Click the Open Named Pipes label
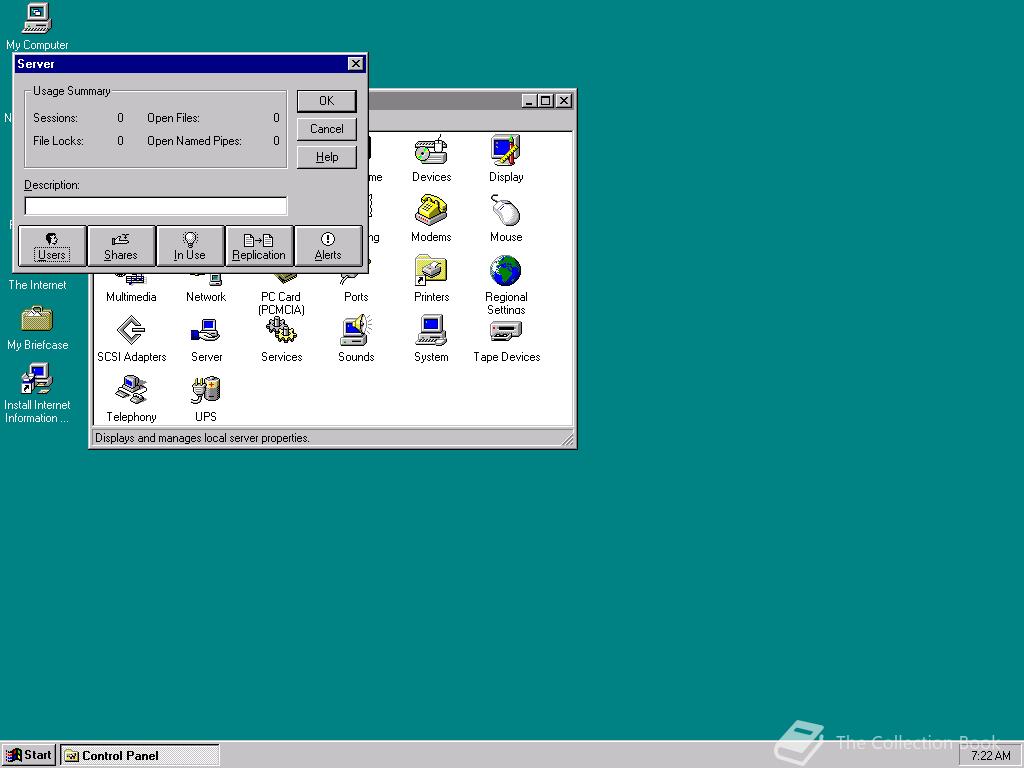This screenshot has height=768, width=1024. click(194, 140)
